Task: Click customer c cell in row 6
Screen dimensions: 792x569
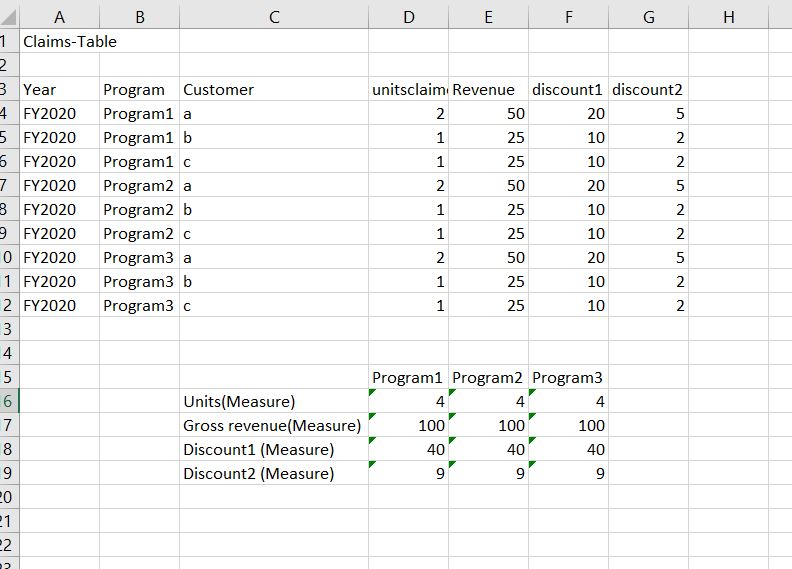Action: coord(274,161)
